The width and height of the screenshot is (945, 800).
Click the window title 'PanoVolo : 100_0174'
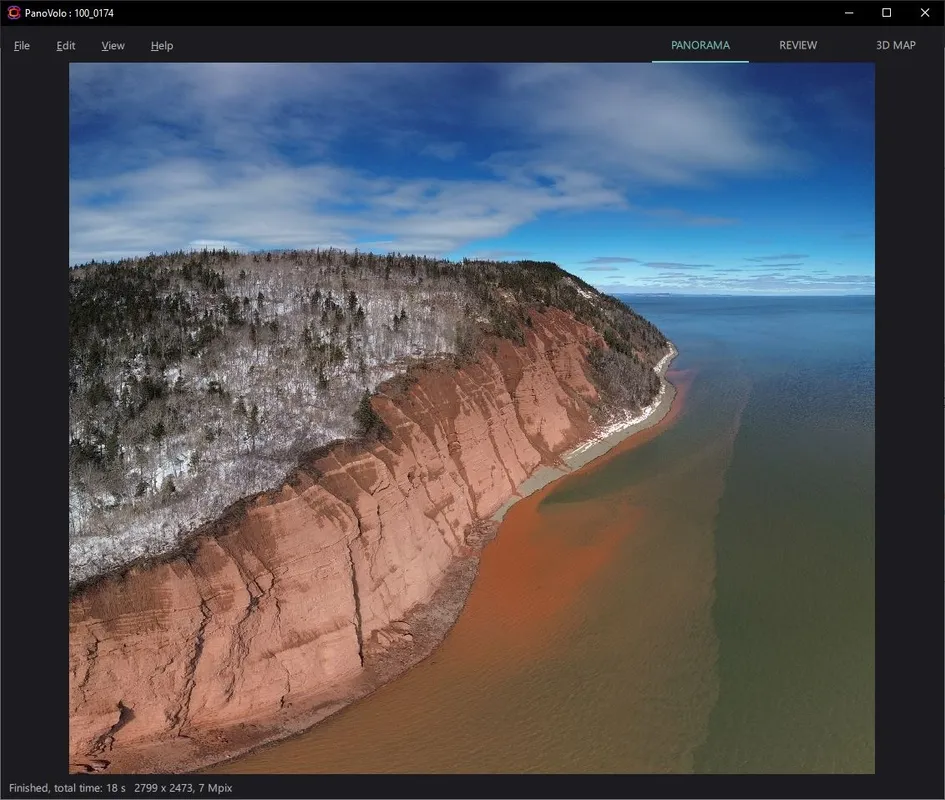70,13
